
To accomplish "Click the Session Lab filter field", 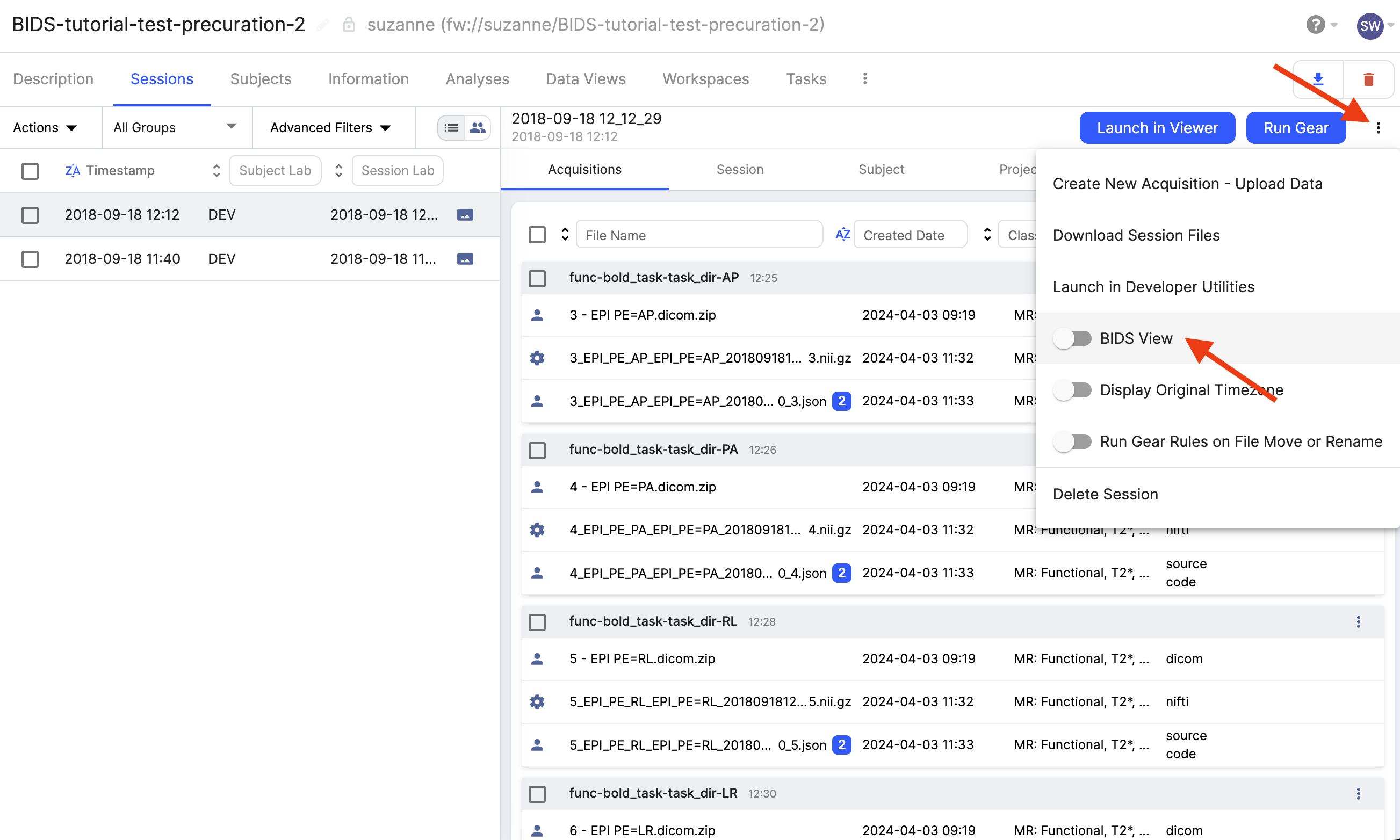I will 398,171.
